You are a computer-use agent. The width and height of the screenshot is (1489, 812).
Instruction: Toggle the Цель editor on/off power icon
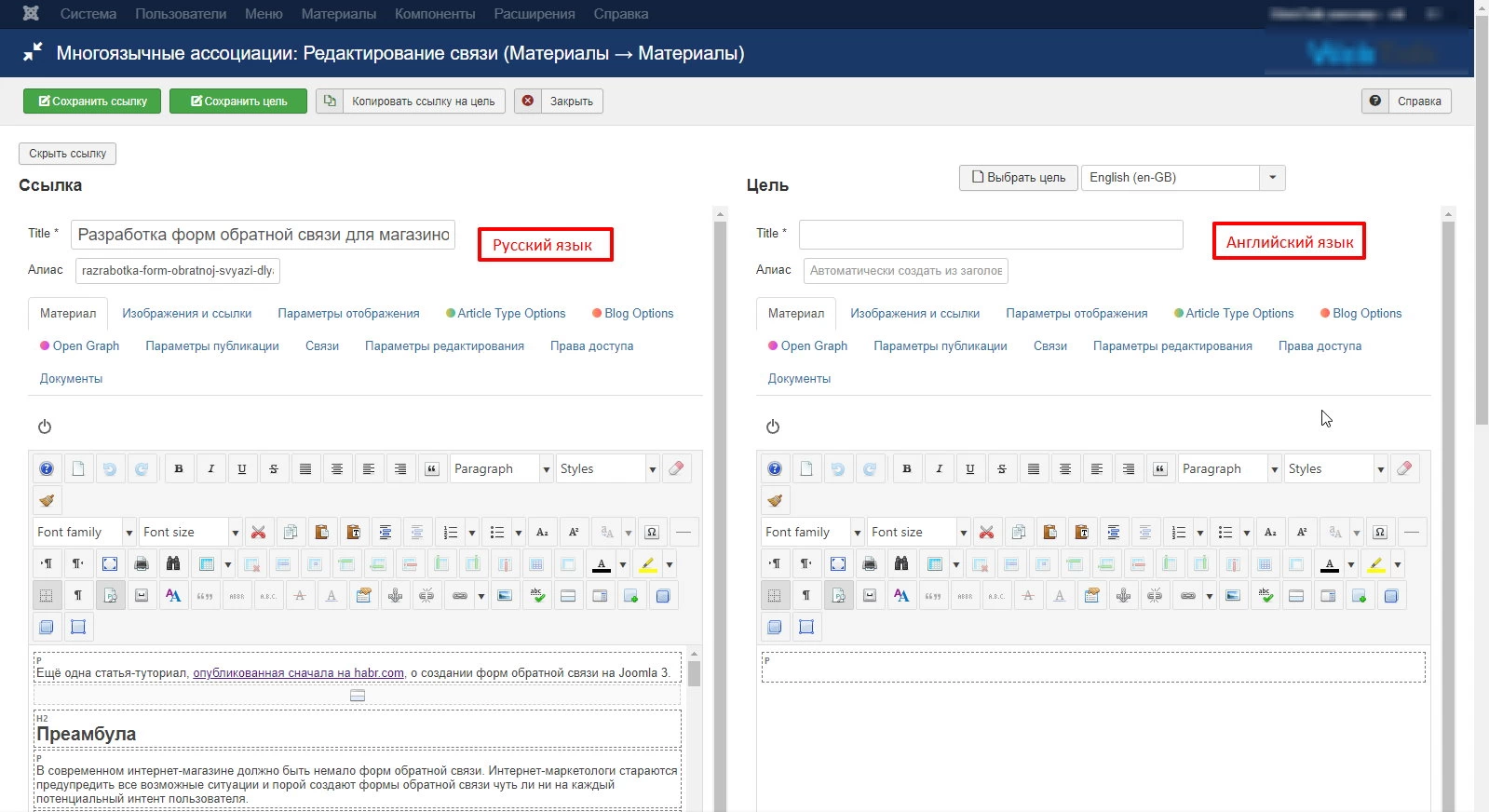click(x=773, y=426)
